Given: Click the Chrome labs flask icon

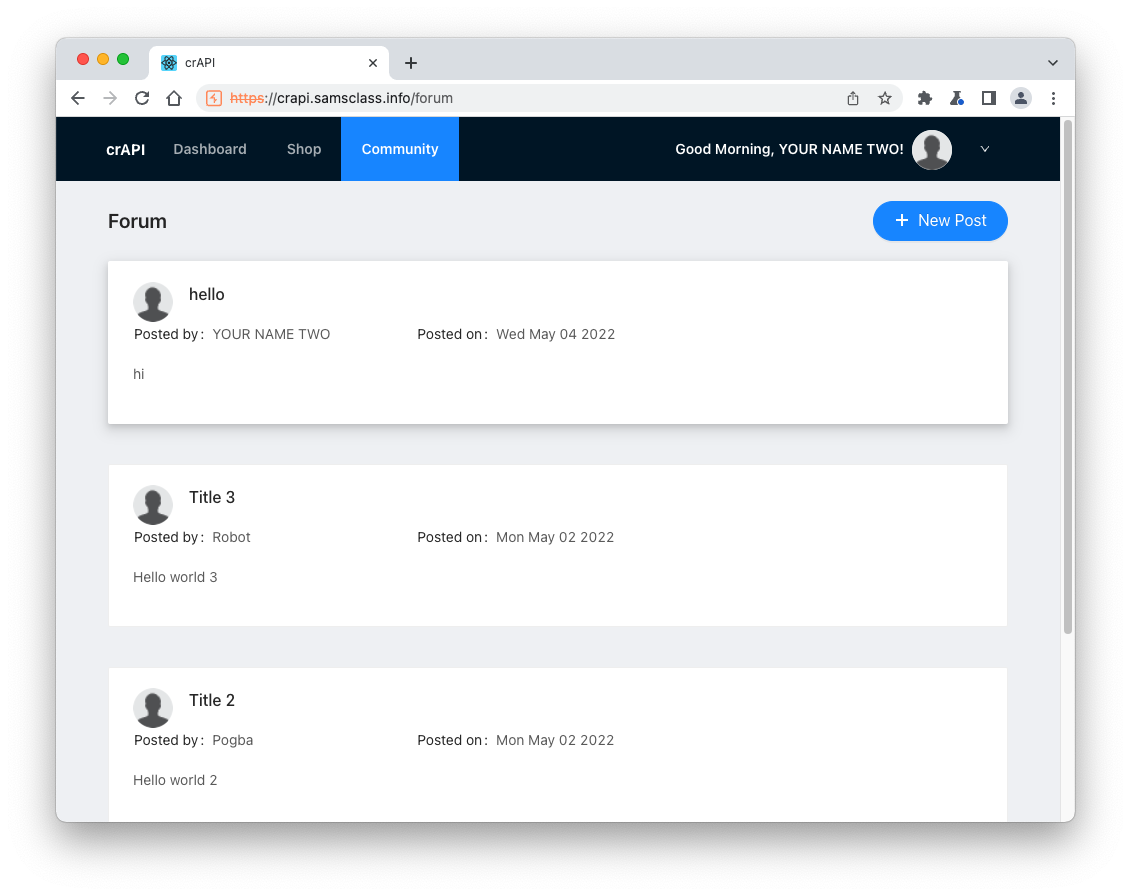Looking at the screenshot, I should coord(956,98).
